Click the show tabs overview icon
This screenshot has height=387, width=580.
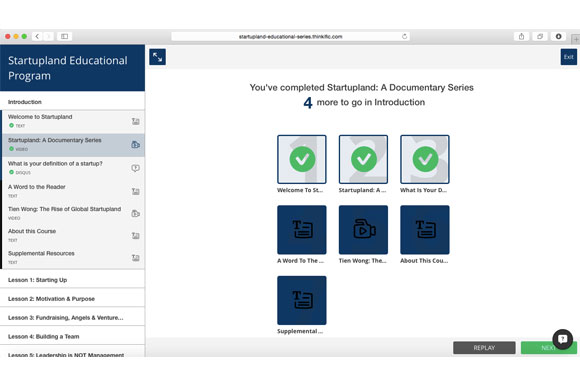coord(540,36)
